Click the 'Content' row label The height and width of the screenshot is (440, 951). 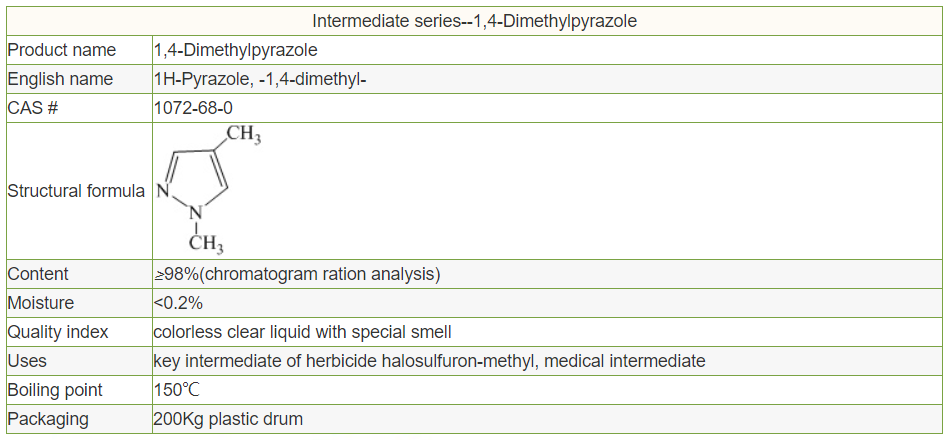tap(38, 274)
